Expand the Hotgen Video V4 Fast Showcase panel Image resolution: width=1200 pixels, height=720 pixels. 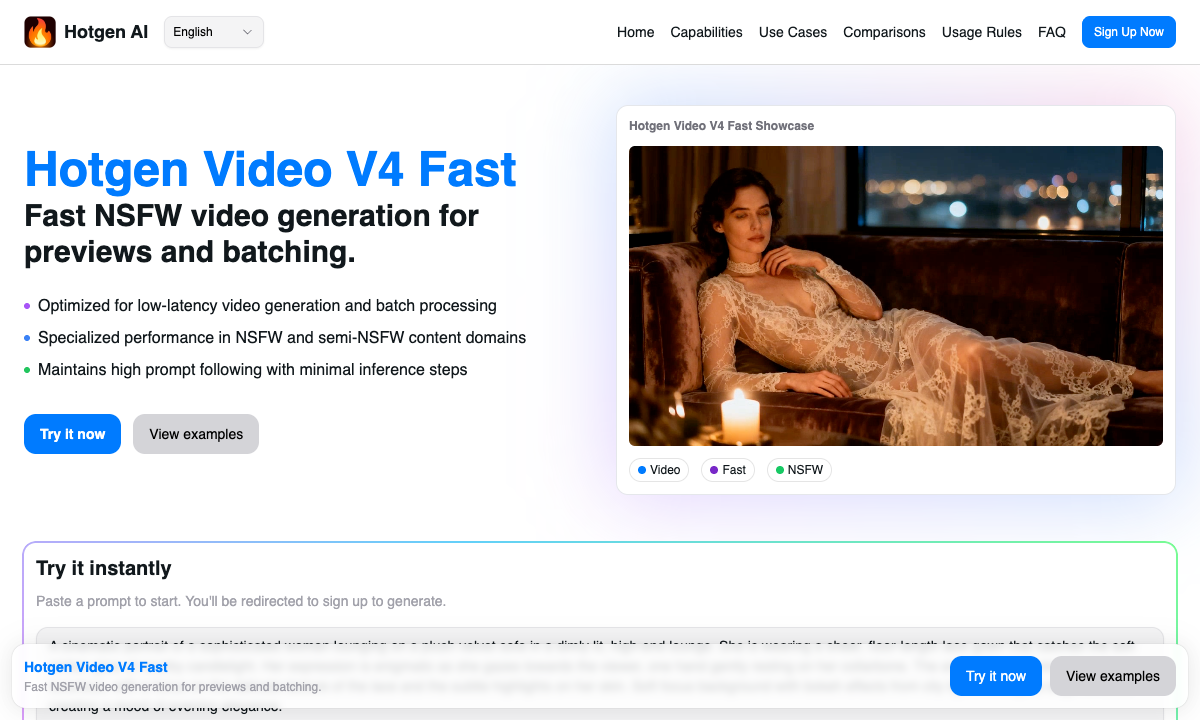[x=721, y=126]
